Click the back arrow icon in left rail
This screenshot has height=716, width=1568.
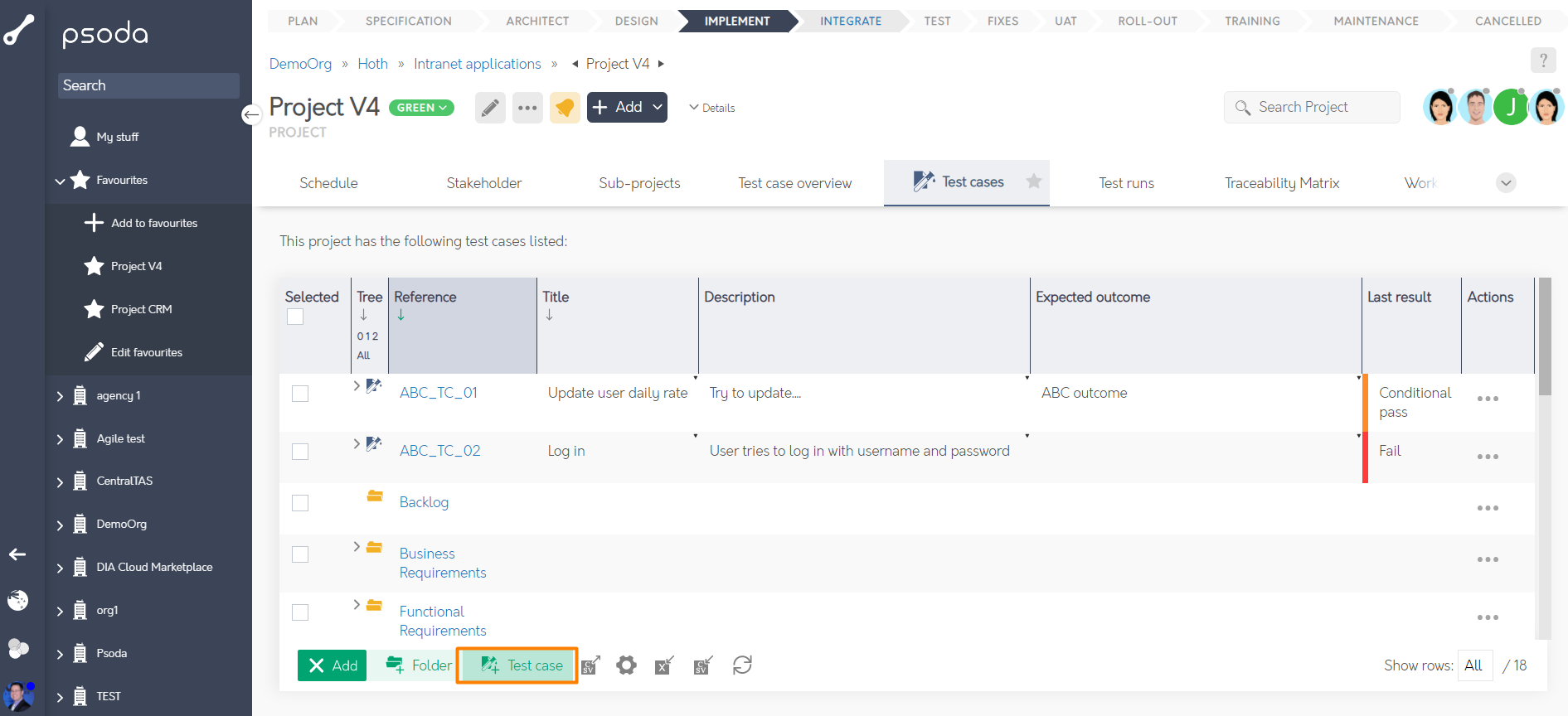pos(17,554)
